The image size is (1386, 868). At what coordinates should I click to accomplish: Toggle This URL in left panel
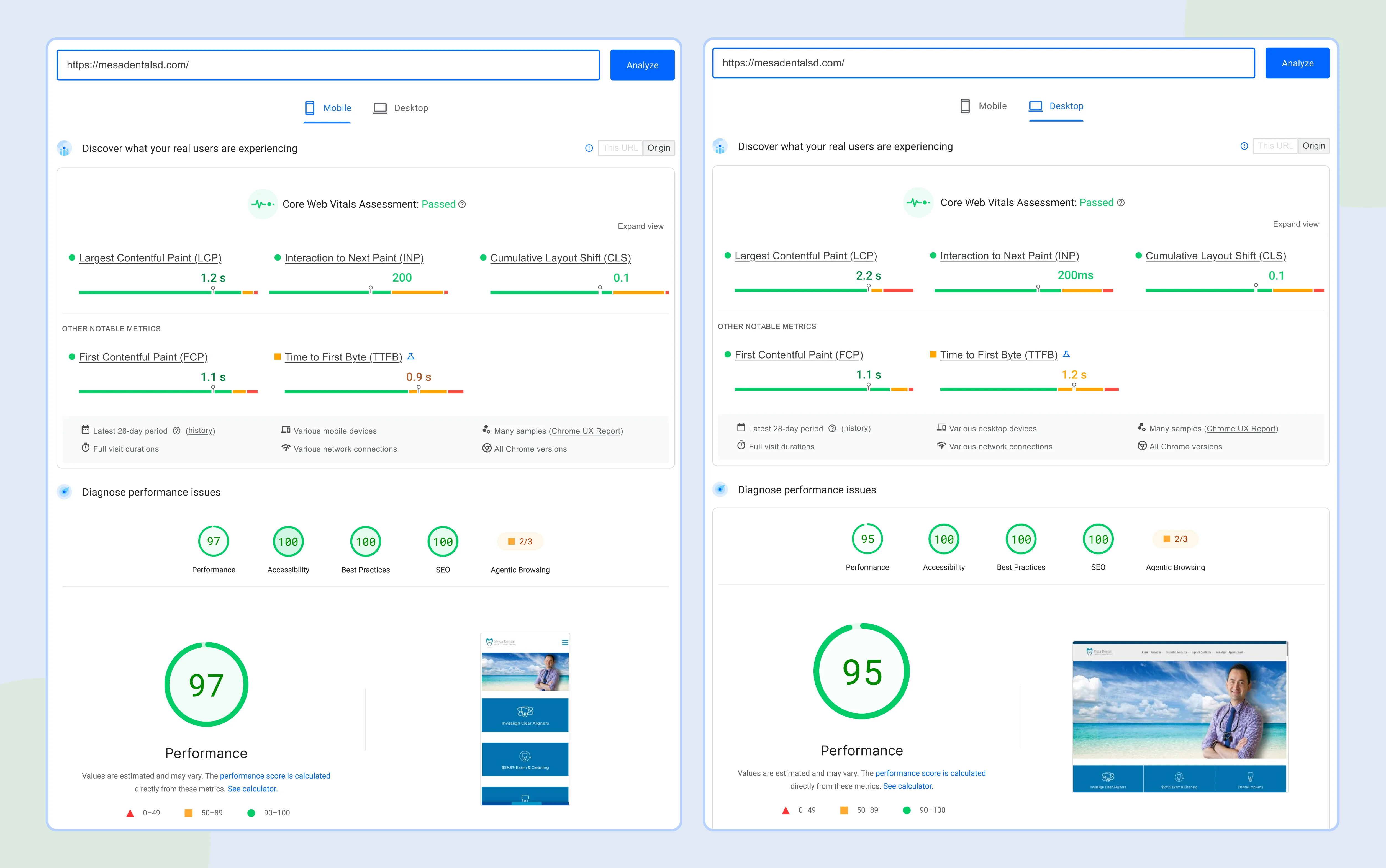pyautogui.click(x=620, y=148)
